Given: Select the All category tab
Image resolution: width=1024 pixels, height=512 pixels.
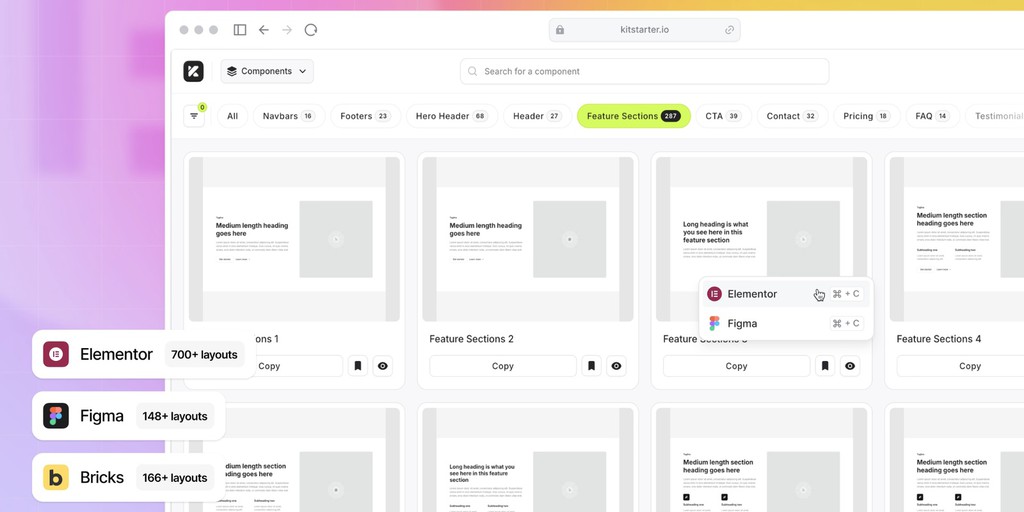Looking at the screenshot, I should tap(232, 116).
